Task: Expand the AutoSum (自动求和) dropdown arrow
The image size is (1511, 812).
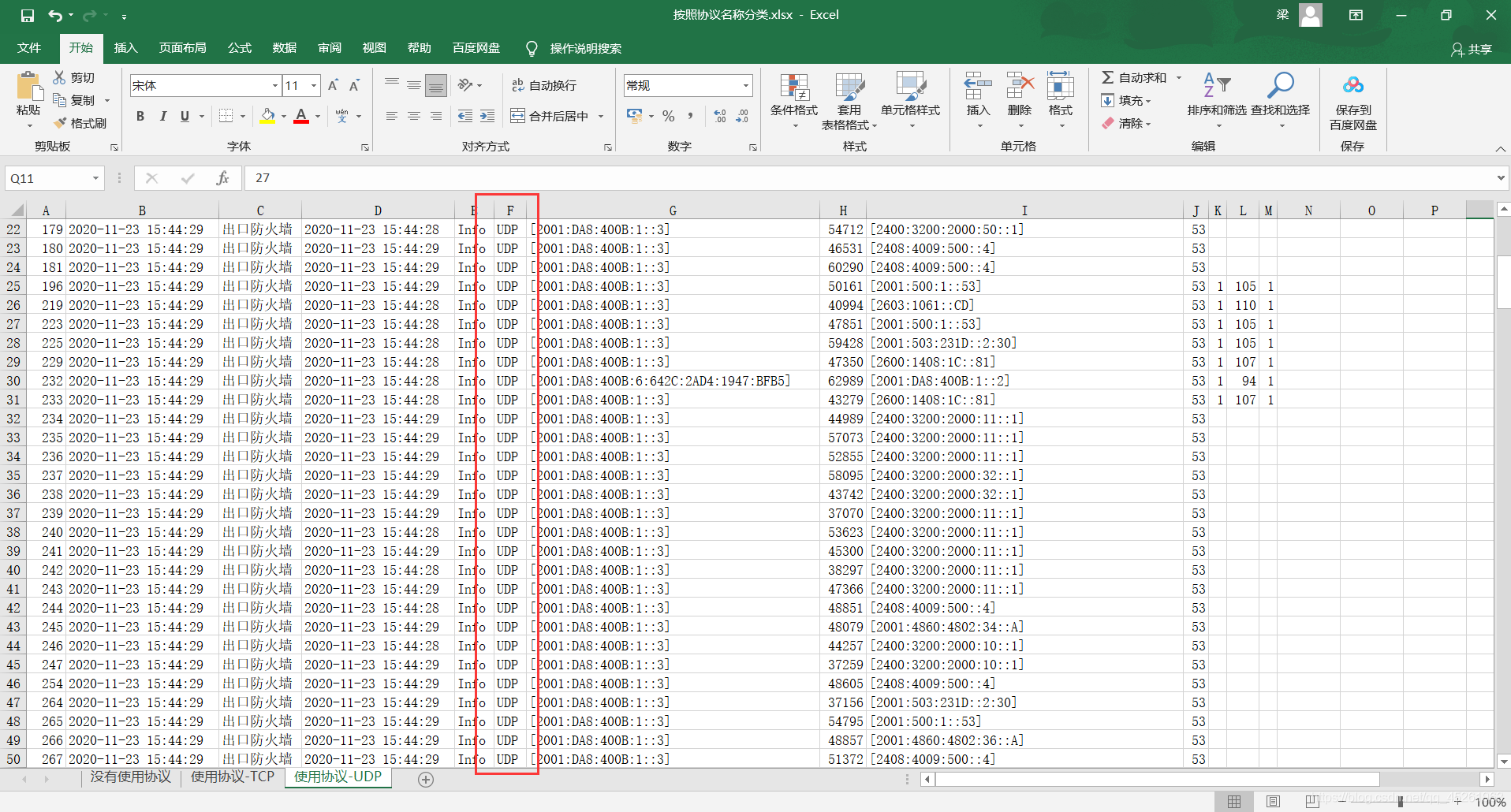Action: pyautogui.click(x=1179, y=77)
